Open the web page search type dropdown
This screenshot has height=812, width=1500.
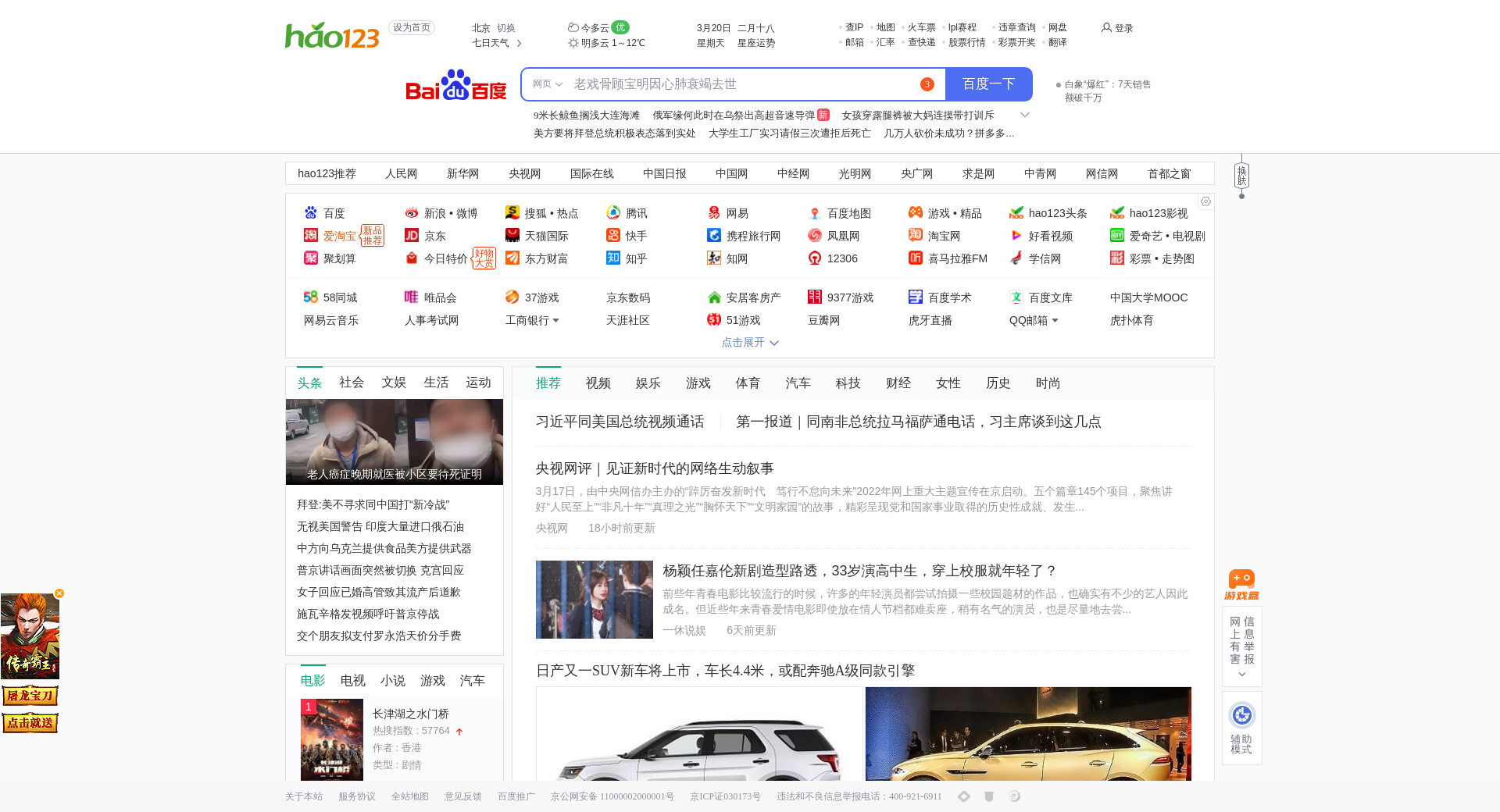(x=548, y=84)
